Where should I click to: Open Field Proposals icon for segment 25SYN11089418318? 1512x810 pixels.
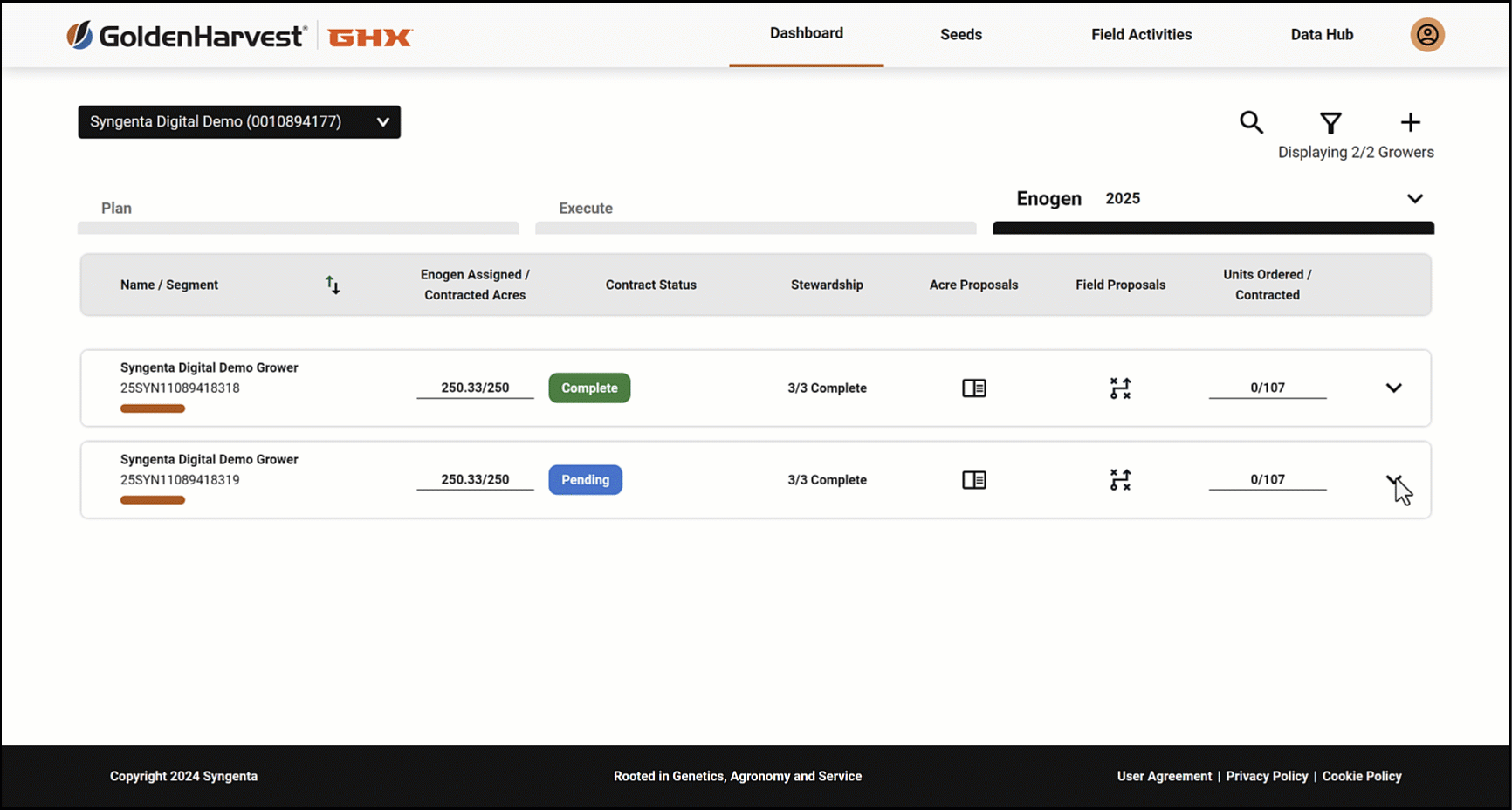(1120, 388)
